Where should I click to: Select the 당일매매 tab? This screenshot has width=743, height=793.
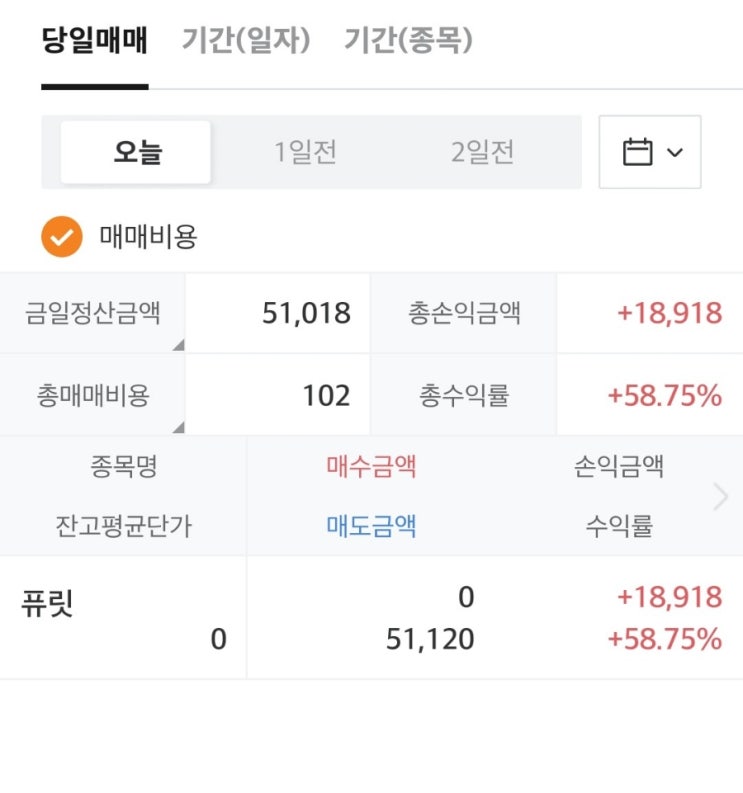pyautogui.click(x=95, y=40)
